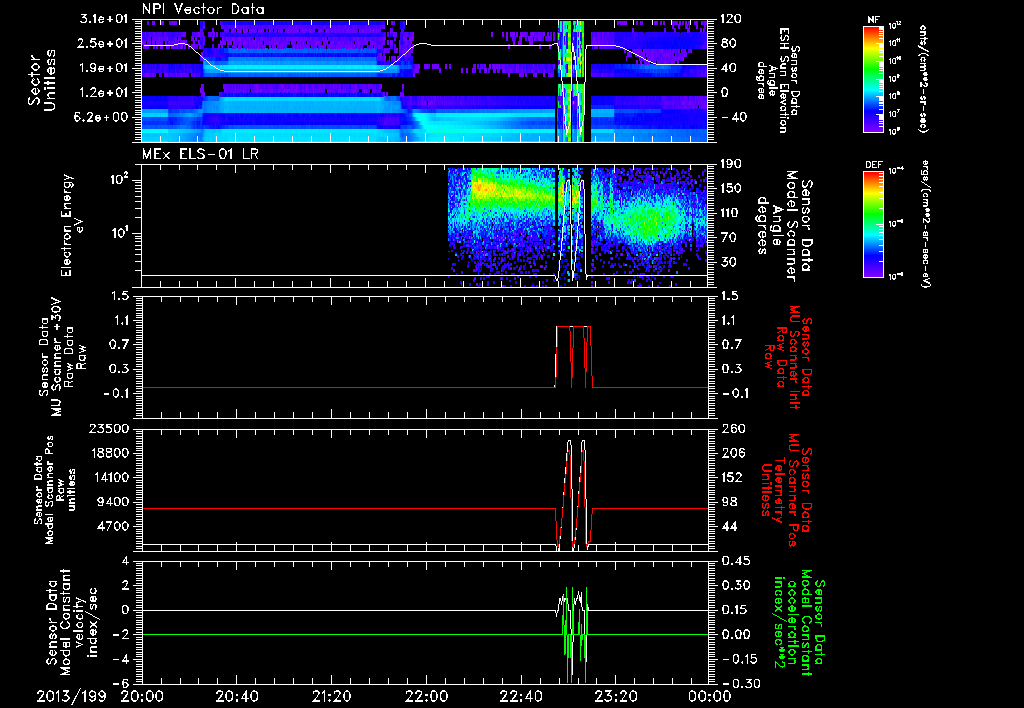Viewport: 1024px width, 708px height.
Task: Click the '98' telemetry position tick
Action: [729, 502]
